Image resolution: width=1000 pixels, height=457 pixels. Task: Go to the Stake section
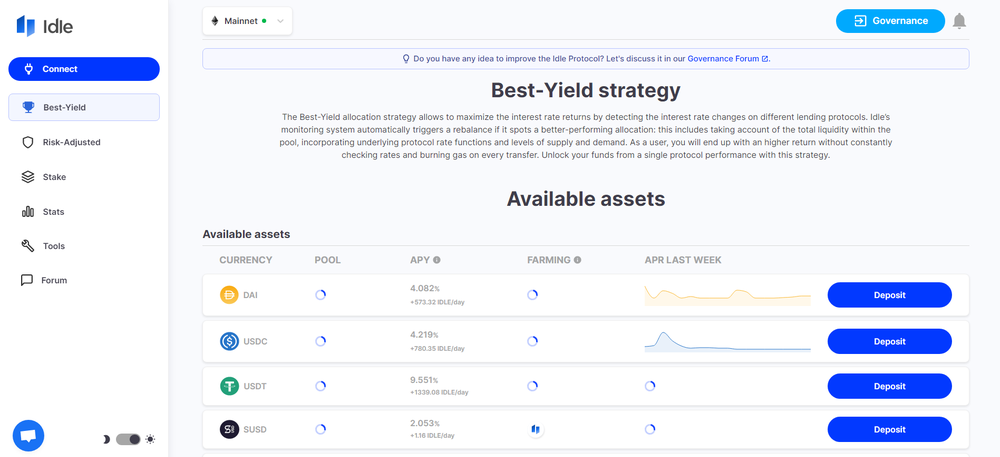pos(84,177)
